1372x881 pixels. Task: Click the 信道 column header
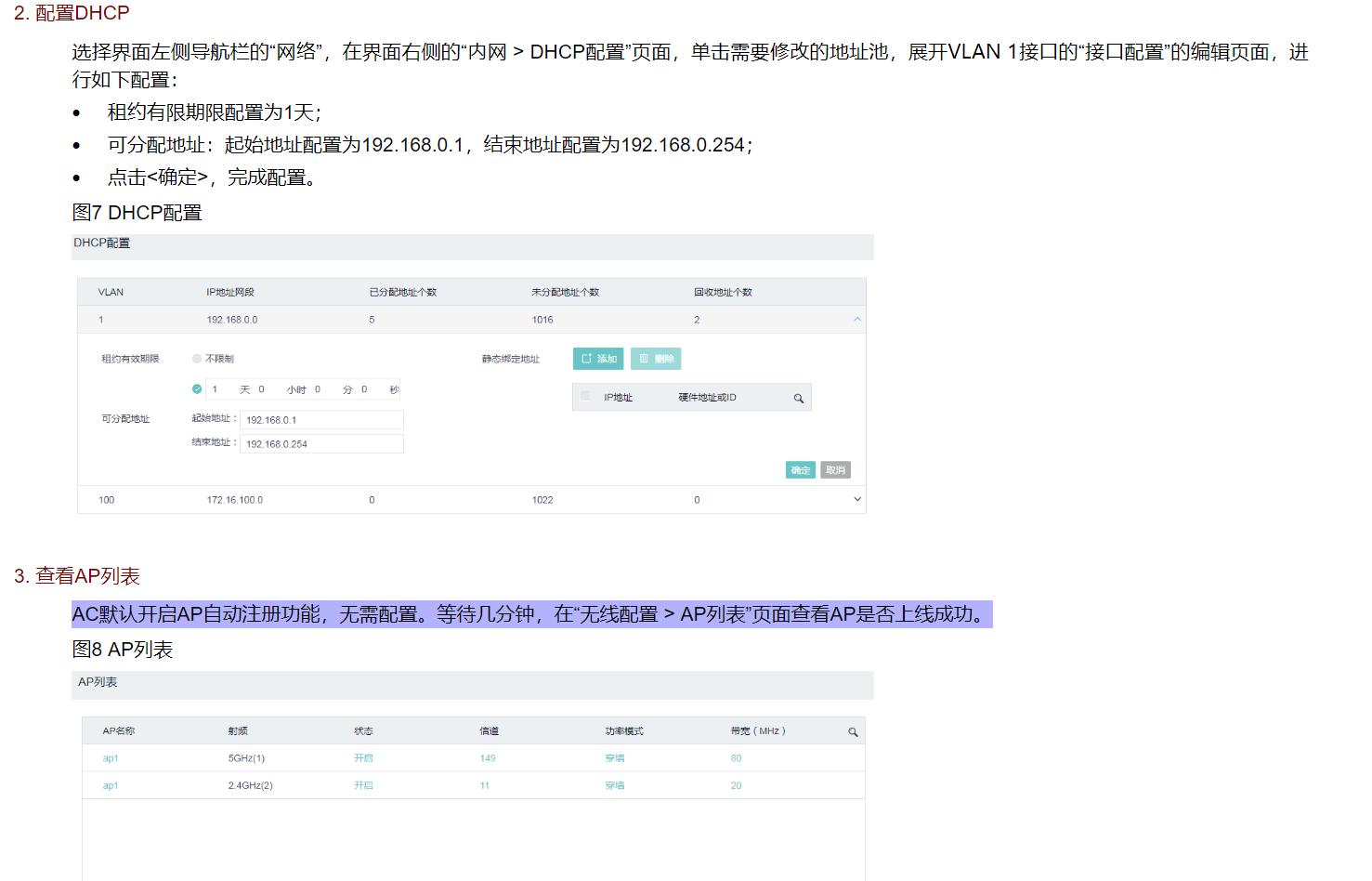click(490, 731)
